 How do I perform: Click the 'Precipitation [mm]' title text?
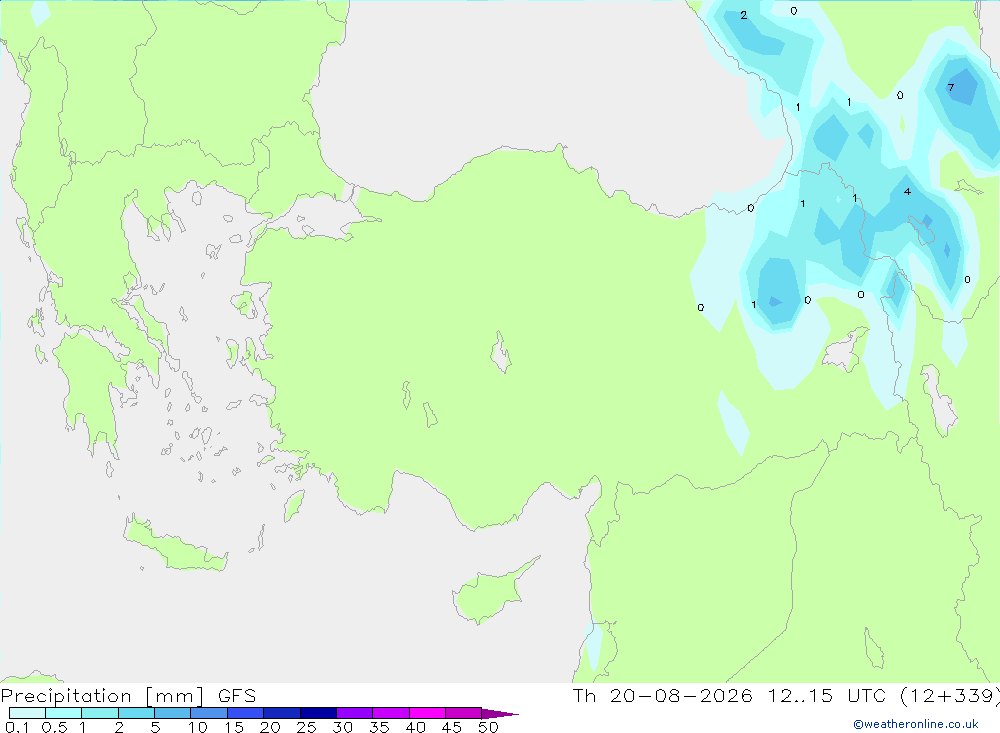point(102,695)
